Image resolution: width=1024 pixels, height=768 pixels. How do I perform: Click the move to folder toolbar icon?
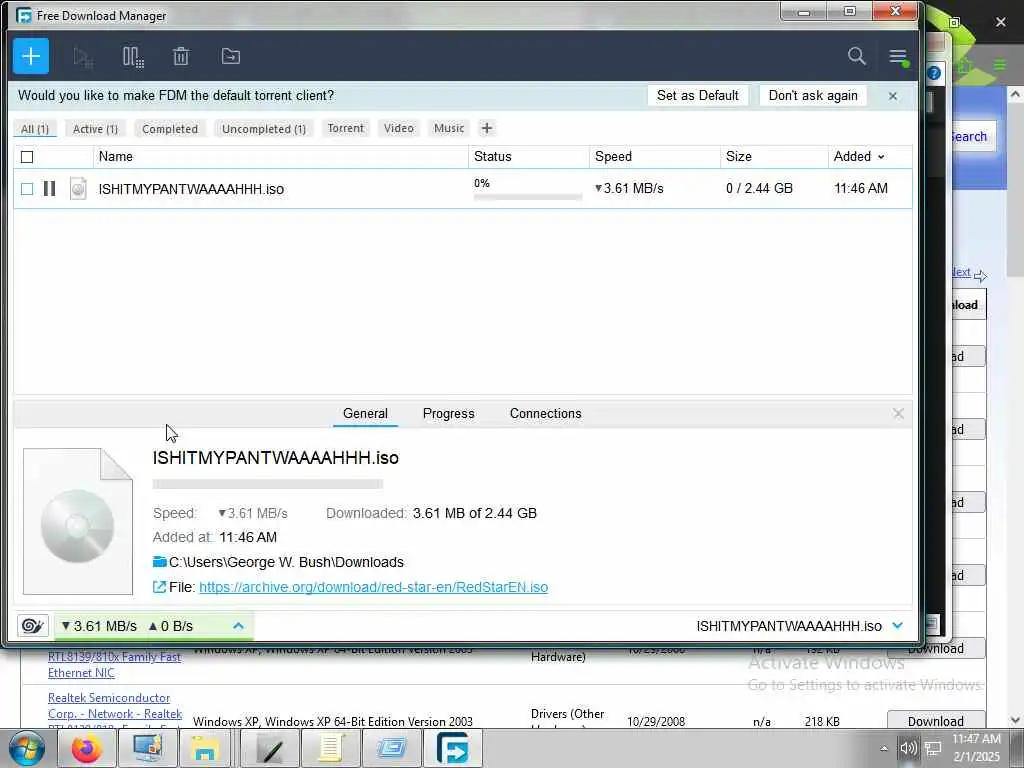point(231,56)
